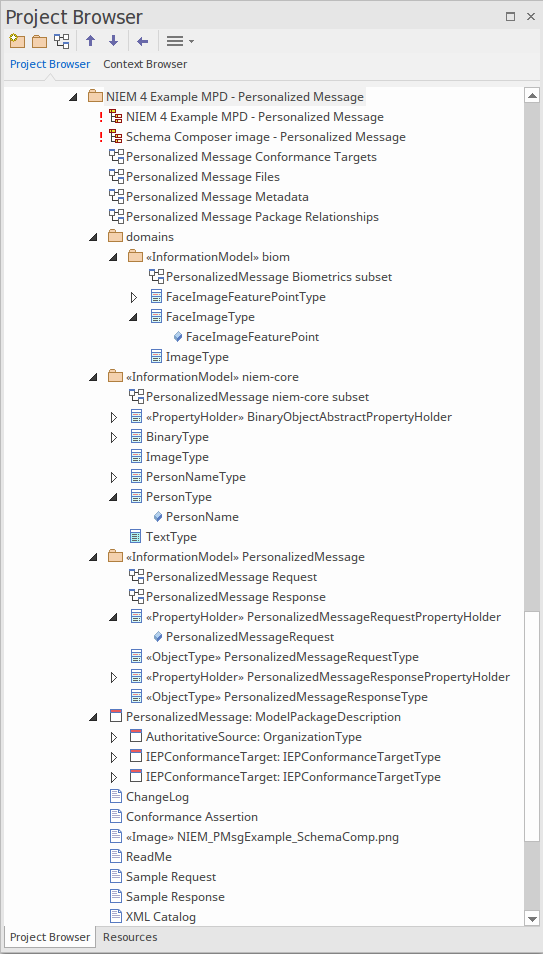543x954 pixels.
Task: Move item down with the down arrow
Action: tap(113, 41)
